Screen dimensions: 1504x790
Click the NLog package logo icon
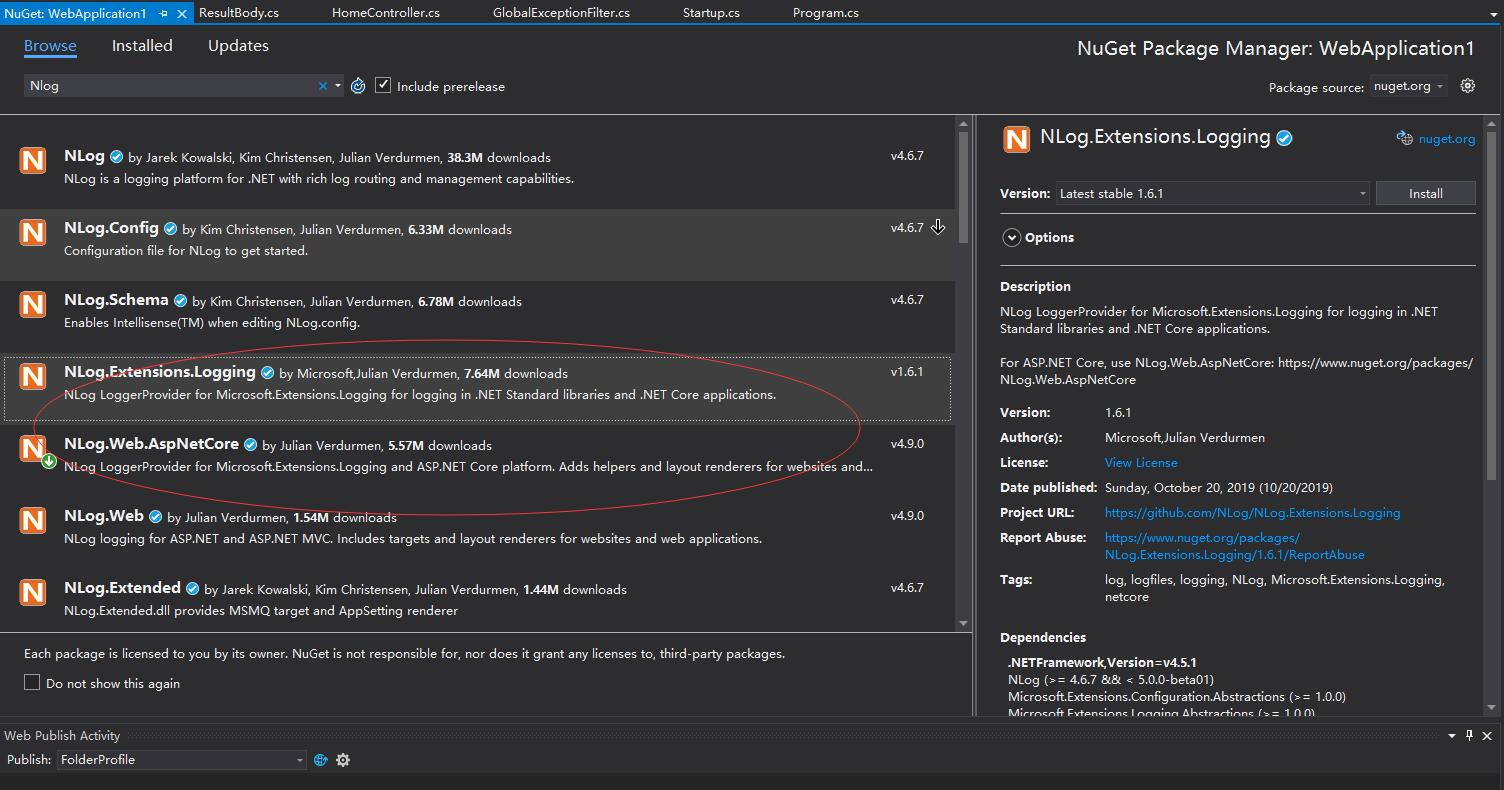(33, 160)
